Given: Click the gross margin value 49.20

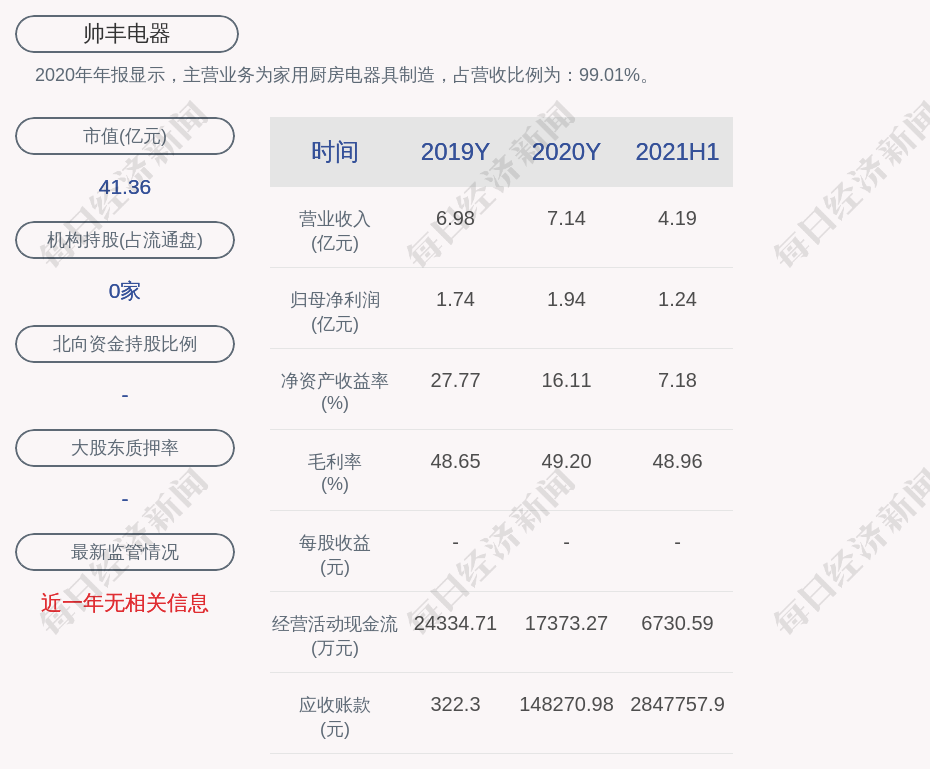Looking at the screenshot, I should [x=566, y=461].
